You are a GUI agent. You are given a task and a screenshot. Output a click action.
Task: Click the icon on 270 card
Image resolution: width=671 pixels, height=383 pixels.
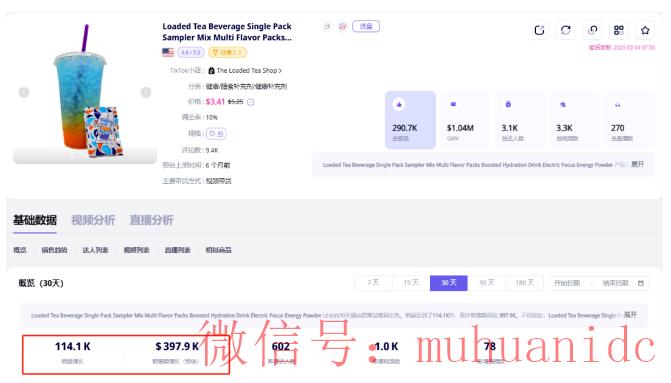pyautogui.click(x=618, y=104)
